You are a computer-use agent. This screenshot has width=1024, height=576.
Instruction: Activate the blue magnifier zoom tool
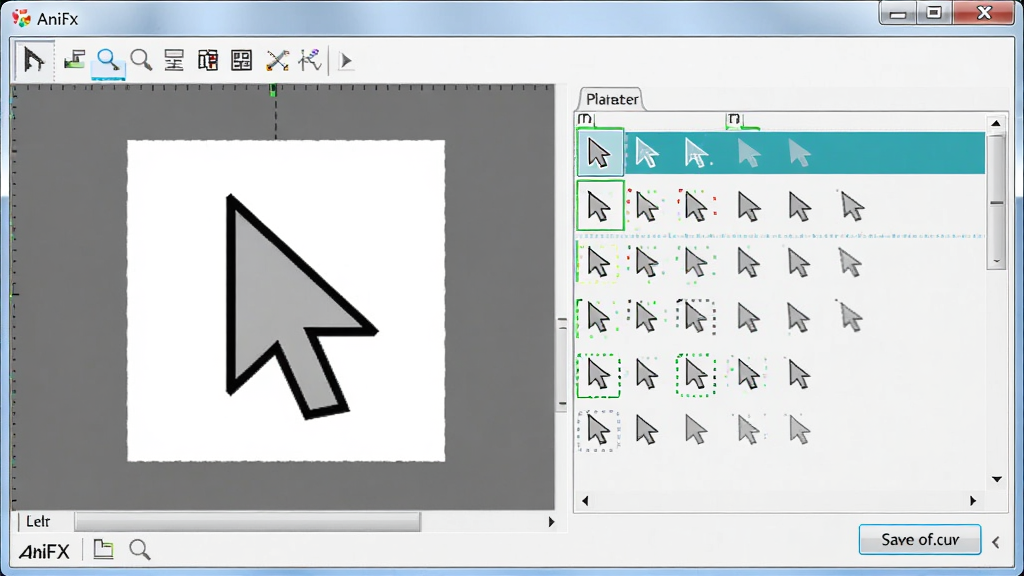pos(108,61)
